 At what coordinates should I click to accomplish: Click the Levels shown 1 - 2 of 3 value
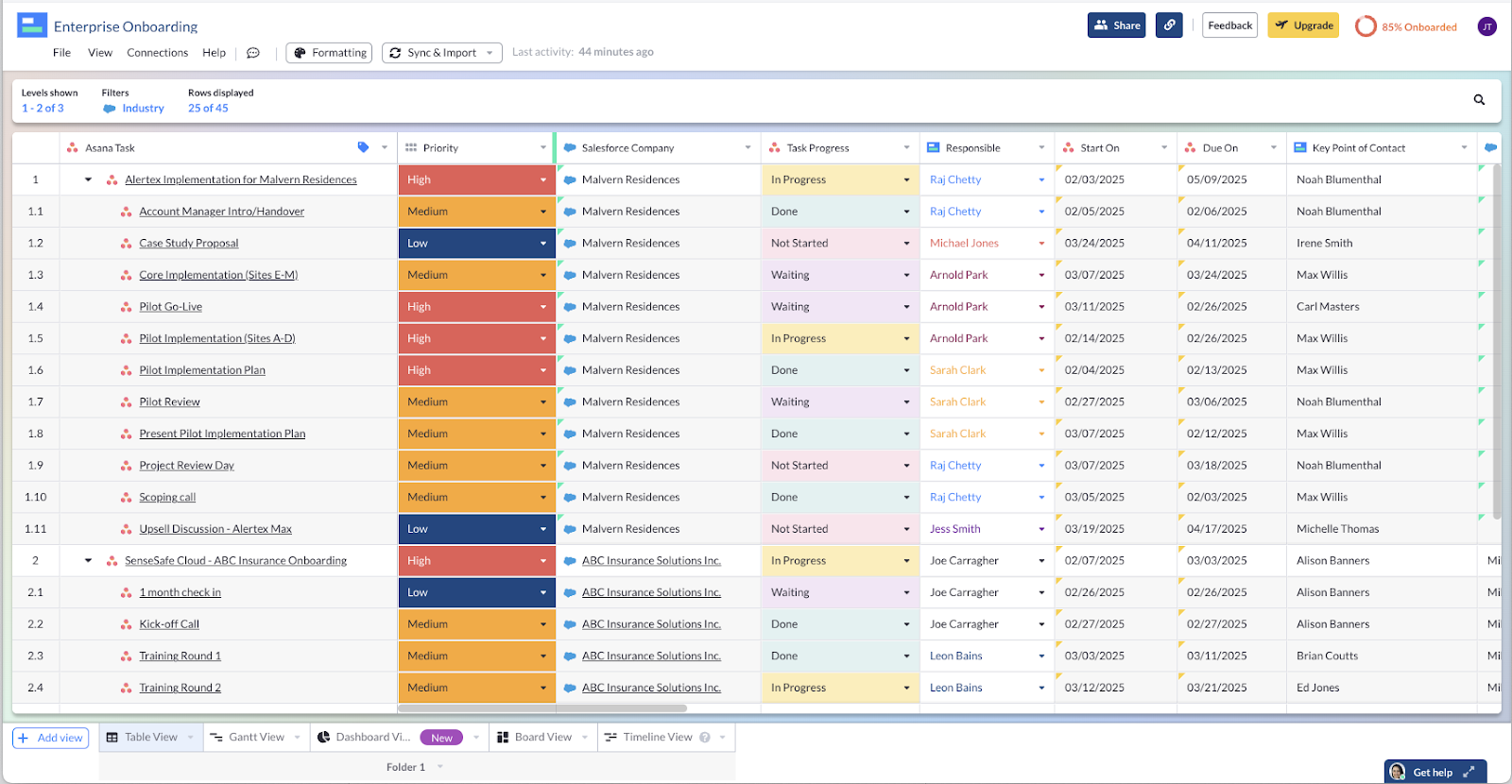click(43, 109)
